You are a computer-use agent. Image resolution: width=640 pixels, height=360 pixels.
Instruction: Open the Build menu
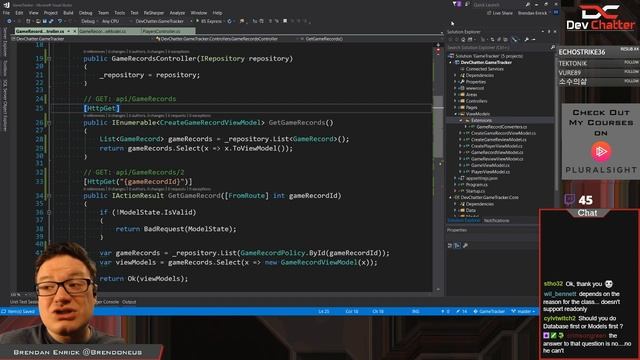click(68, 13)
